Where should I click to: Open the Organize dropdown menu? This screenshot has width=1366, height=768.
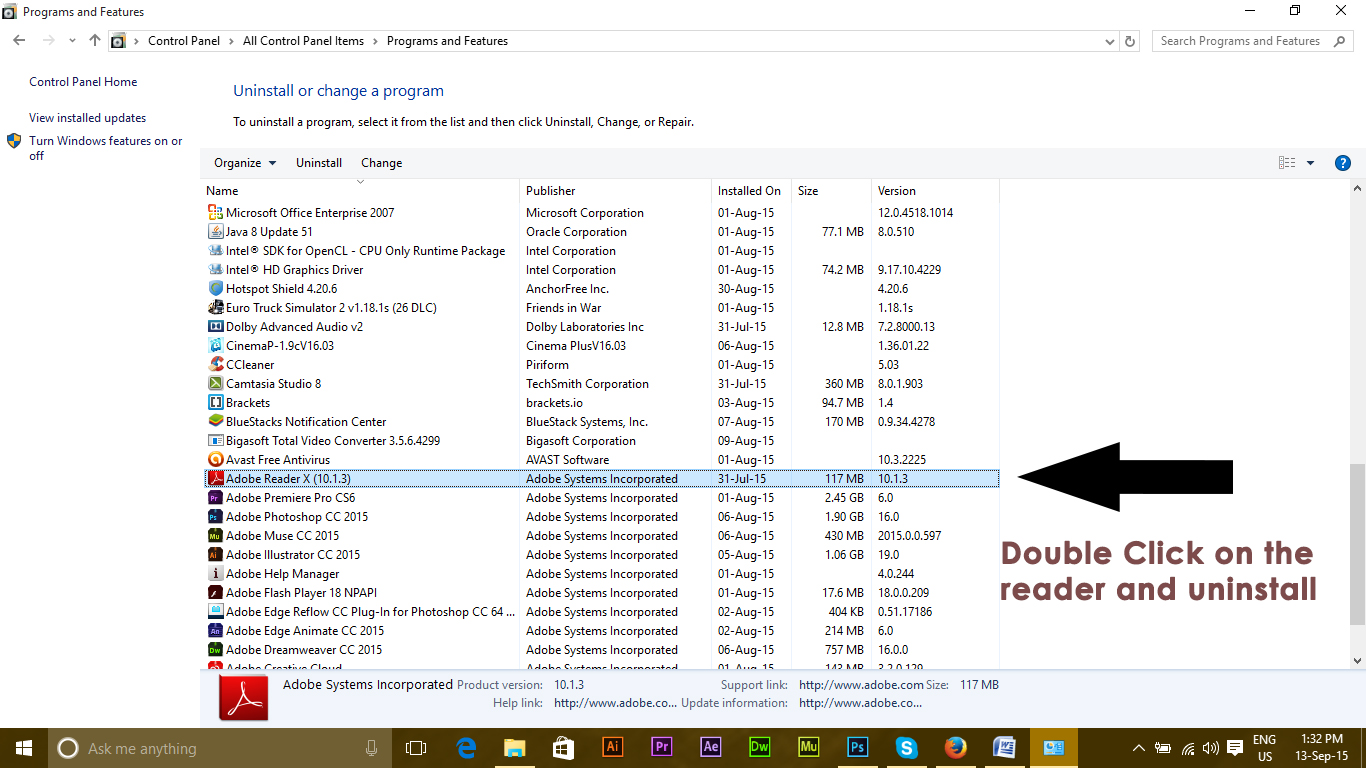[245, 163]
